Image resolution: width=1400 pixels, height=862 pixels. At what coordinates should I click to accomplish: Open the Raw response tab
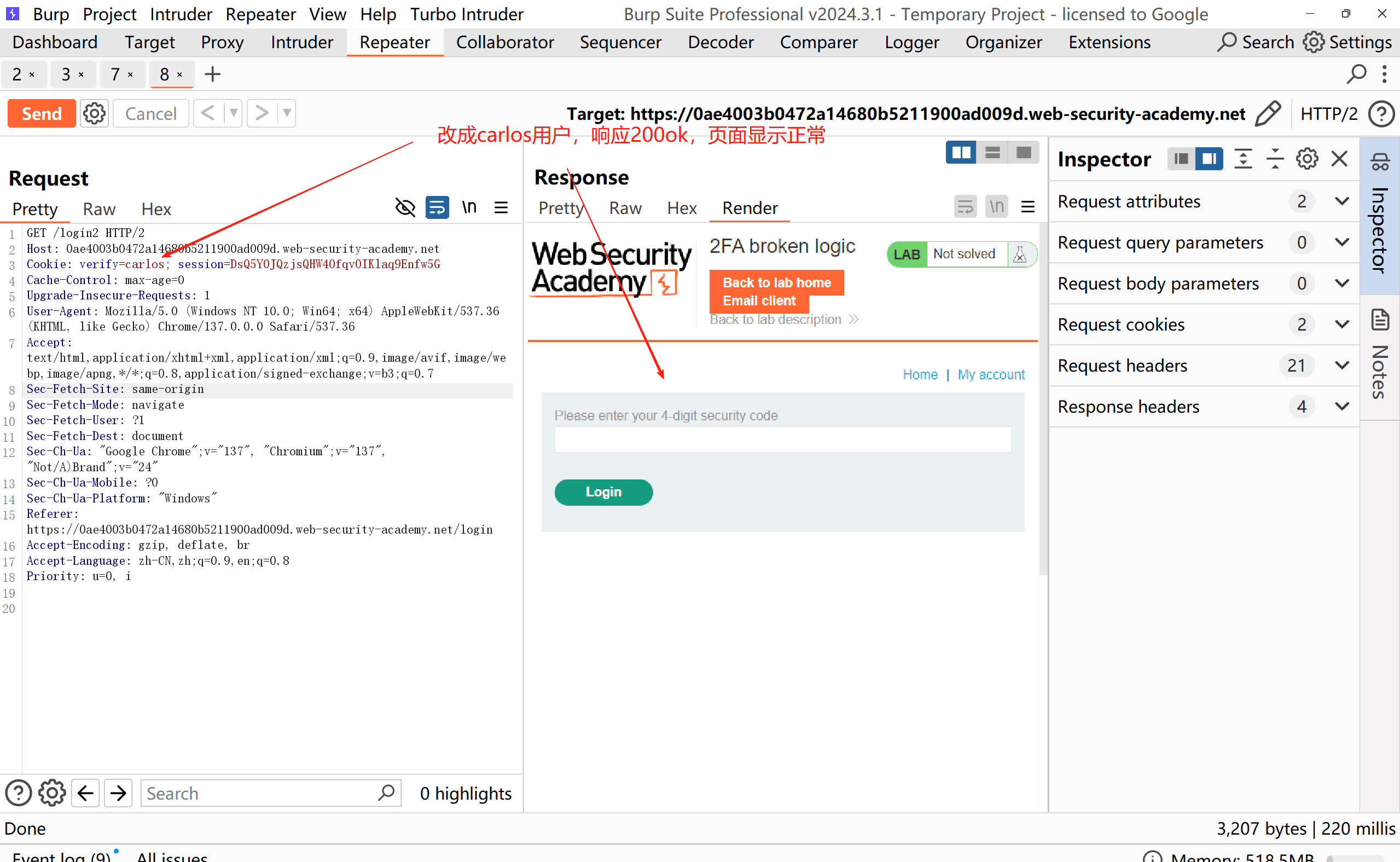[x=625, y=208]
